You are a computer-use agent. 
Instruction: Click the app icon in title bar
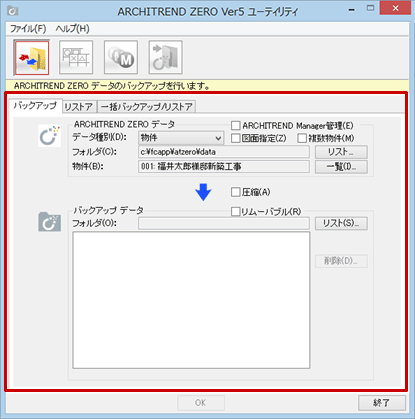(x=12, y=11)
